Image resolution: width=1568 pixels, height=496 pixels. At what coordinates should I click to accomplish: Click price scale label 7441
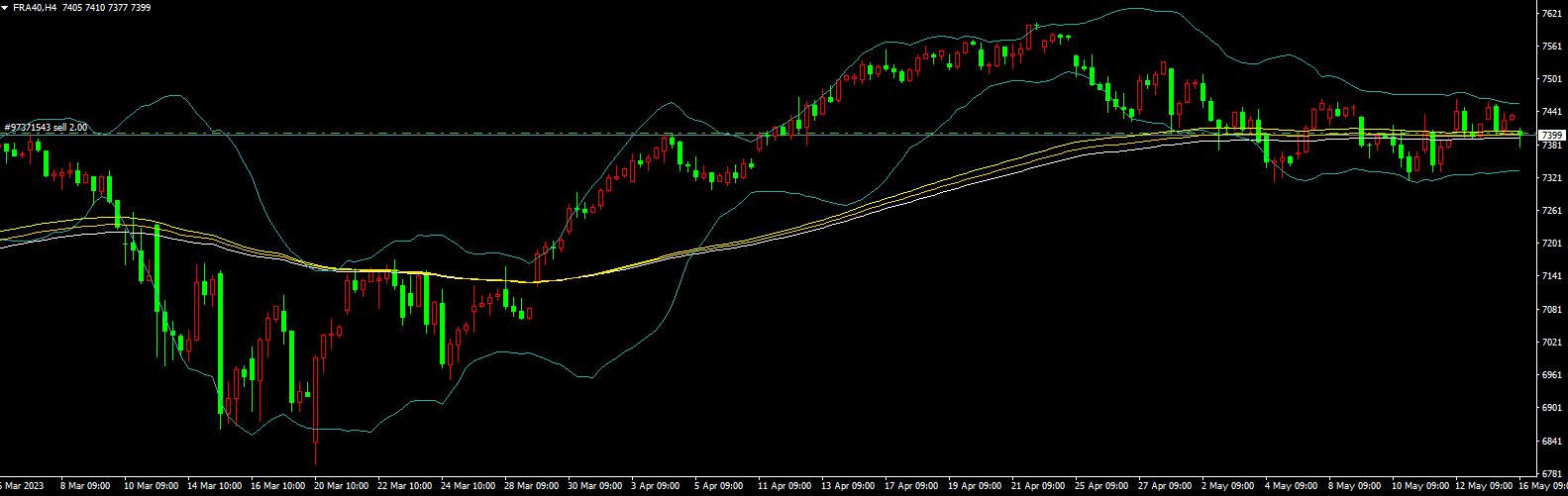tap(1552, 112)
